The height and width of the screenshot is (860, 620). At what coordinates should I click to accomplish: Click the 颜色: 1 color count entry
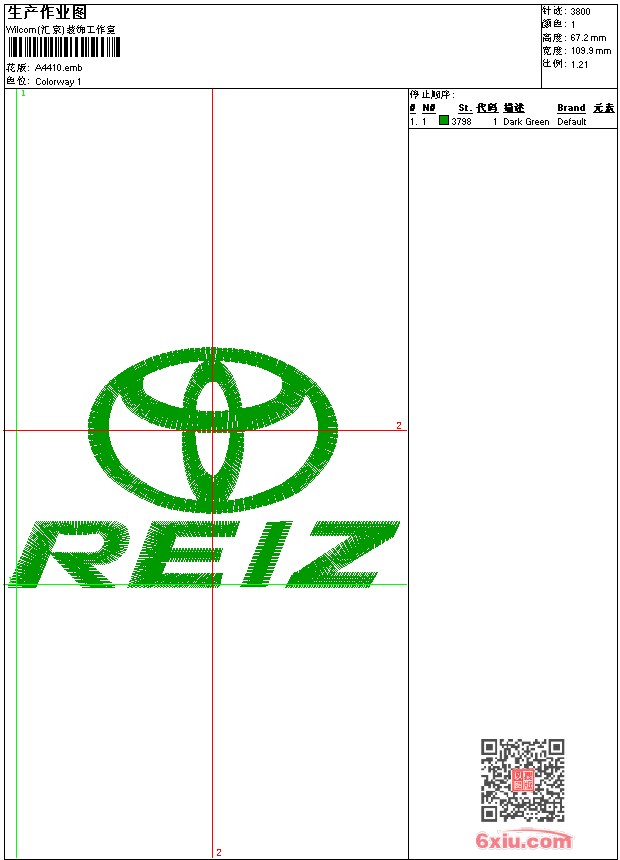[559, 25]
